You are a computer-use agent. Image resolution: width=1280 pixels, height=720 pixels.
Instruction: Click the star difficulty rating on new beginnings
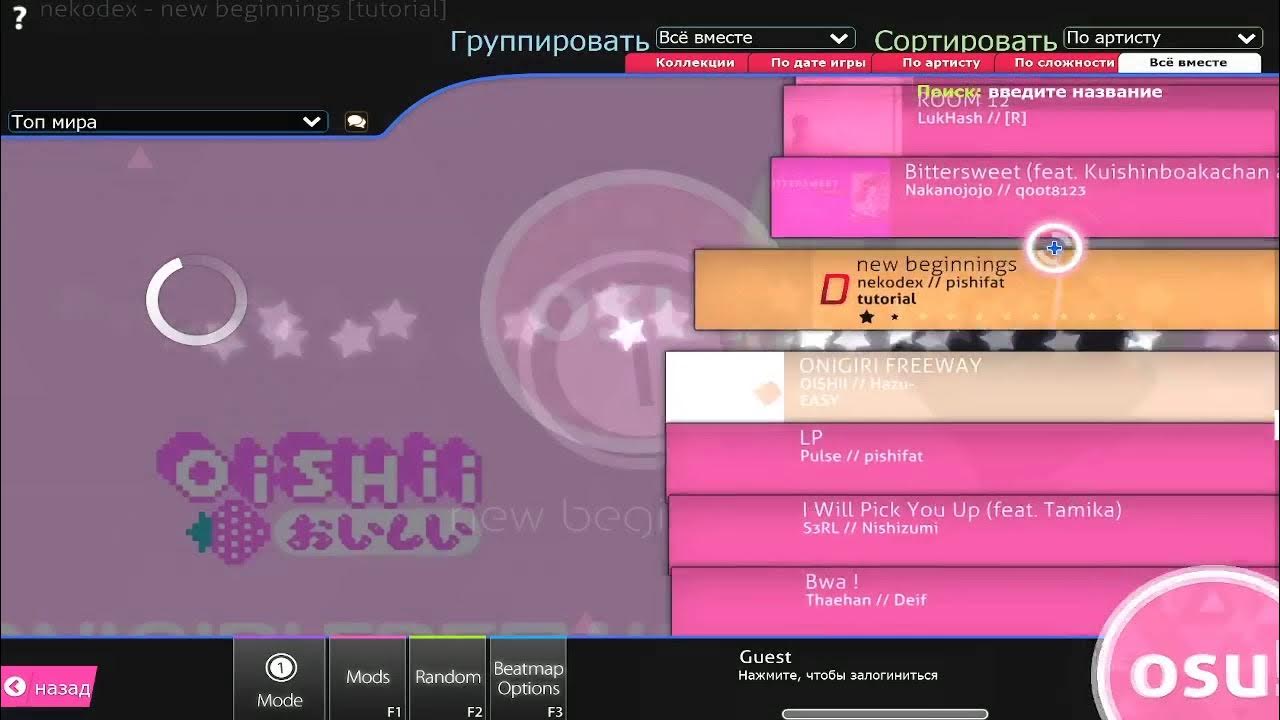[990, 317]
